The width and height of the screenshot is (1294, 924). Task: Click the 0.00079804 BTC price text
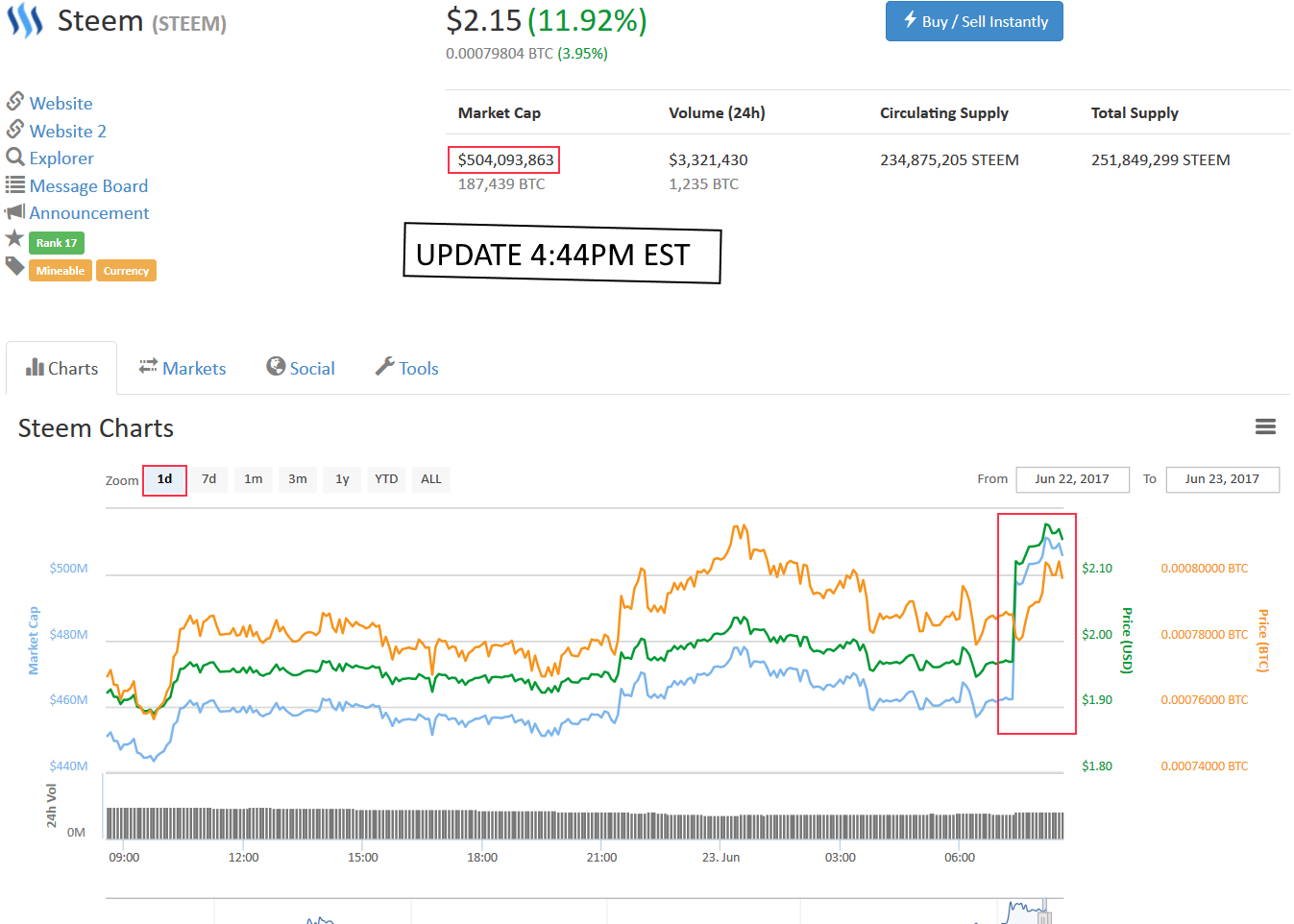500,54
